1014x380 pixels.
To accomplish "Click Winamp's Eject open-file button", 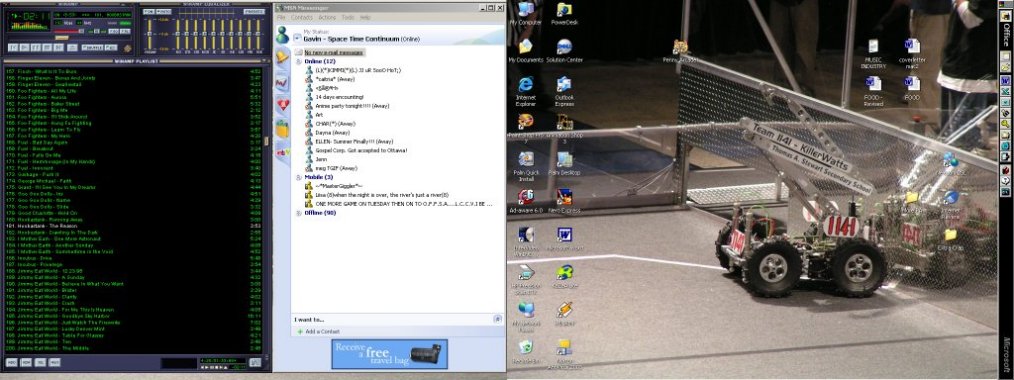I will 72,48.
